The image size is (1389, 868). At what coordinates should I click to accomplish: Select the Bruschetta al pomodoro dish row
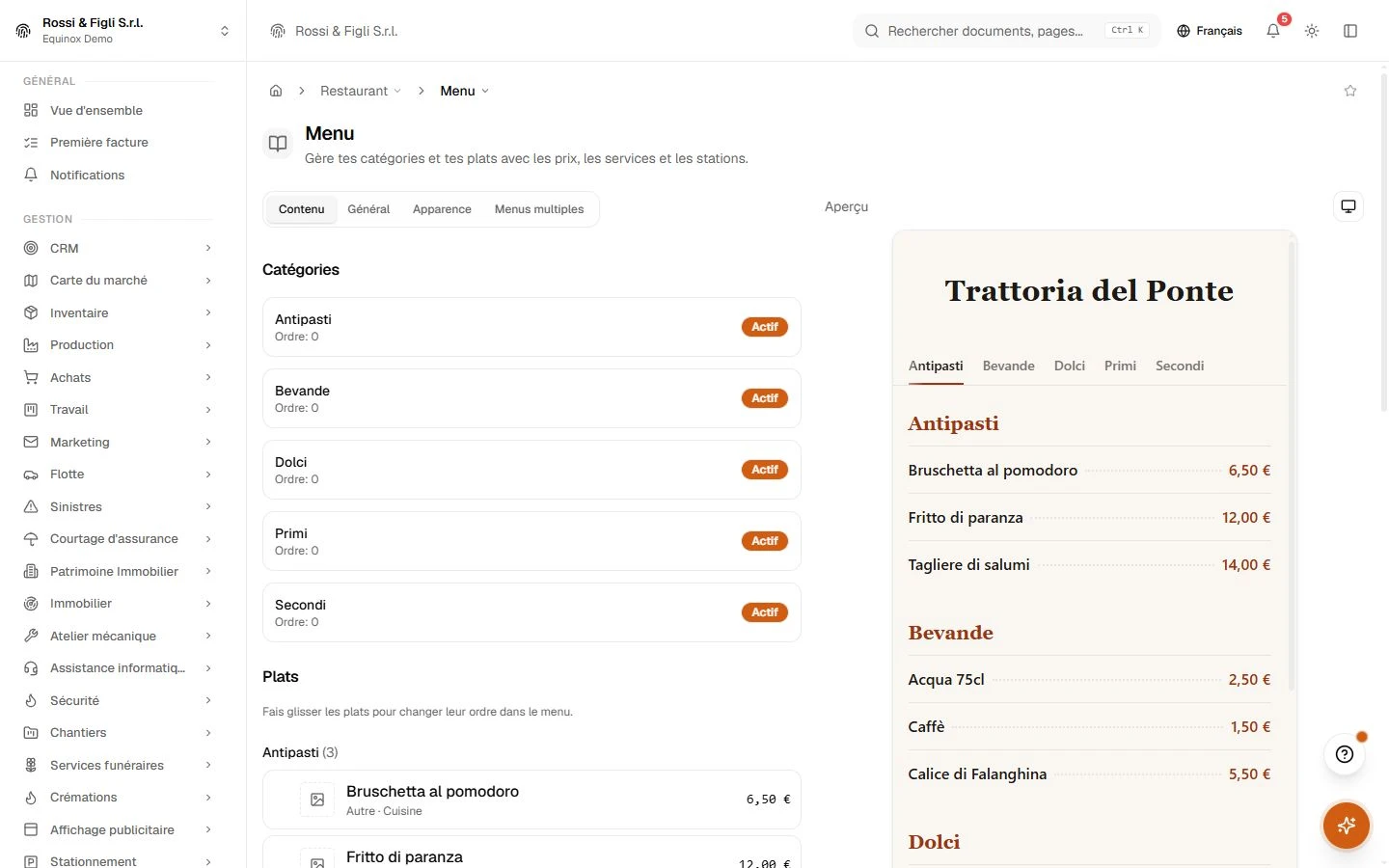pos(531,800)
